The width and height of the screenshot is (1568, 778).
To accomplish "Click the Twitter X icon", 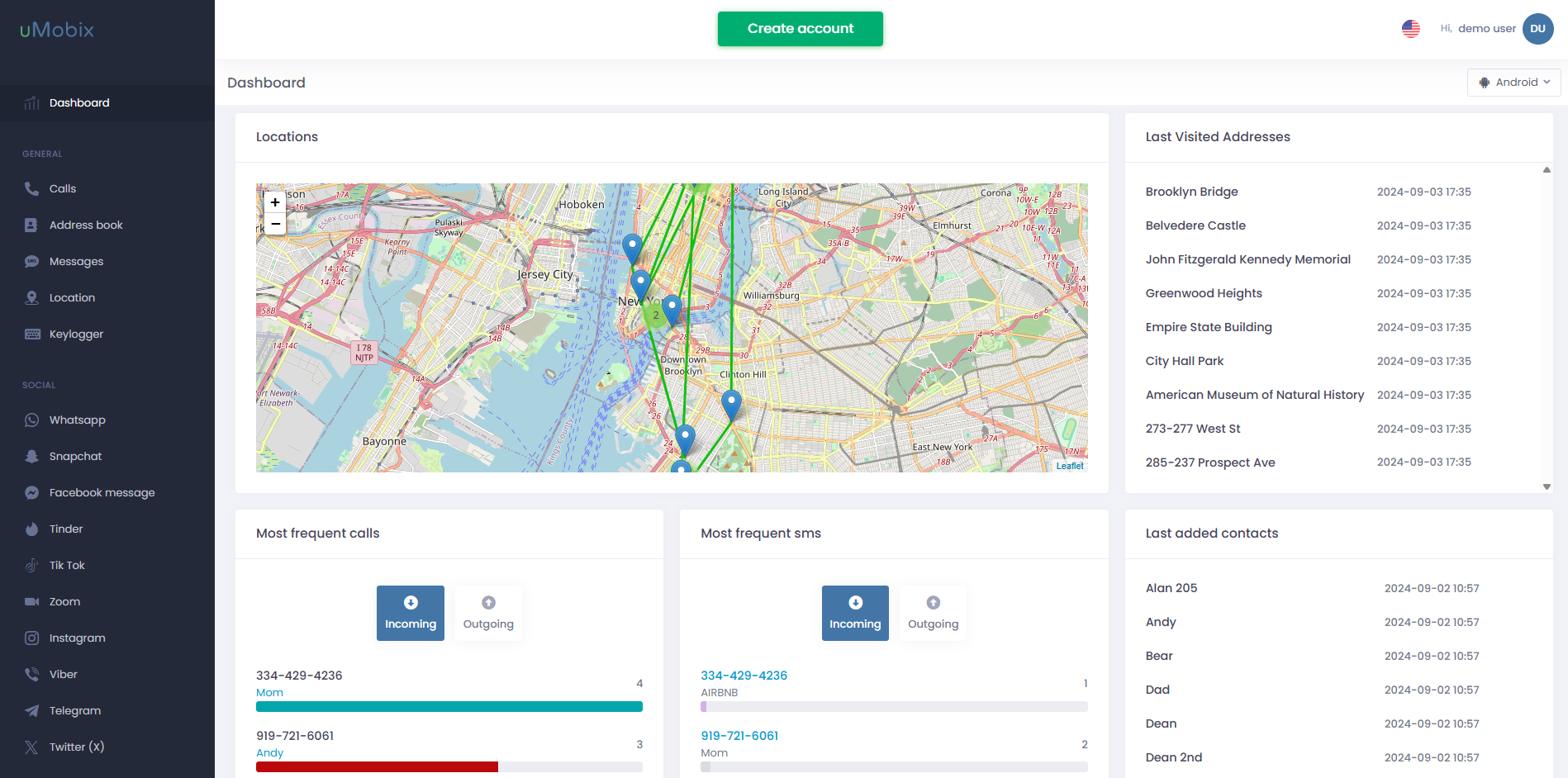I will click(x=31, y=747).
